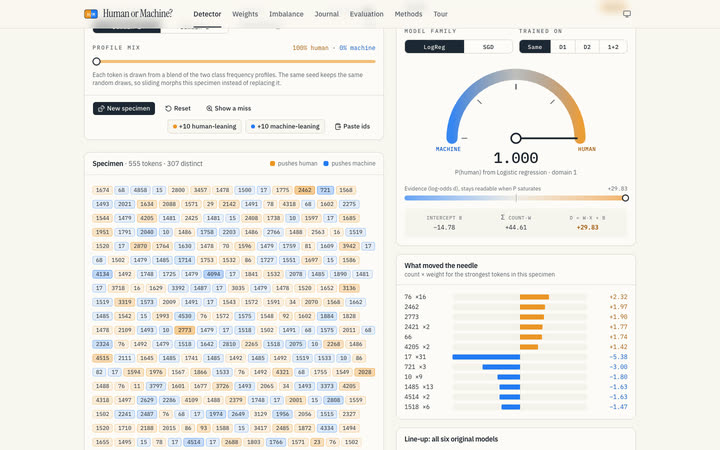Select D2 training domain

(x=587, y=47)
